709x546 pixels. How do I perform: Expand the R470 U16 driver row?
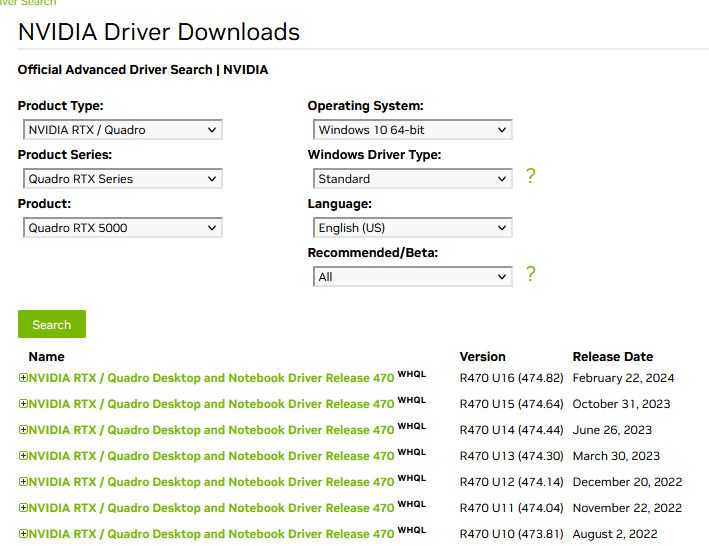click(23, 377)
